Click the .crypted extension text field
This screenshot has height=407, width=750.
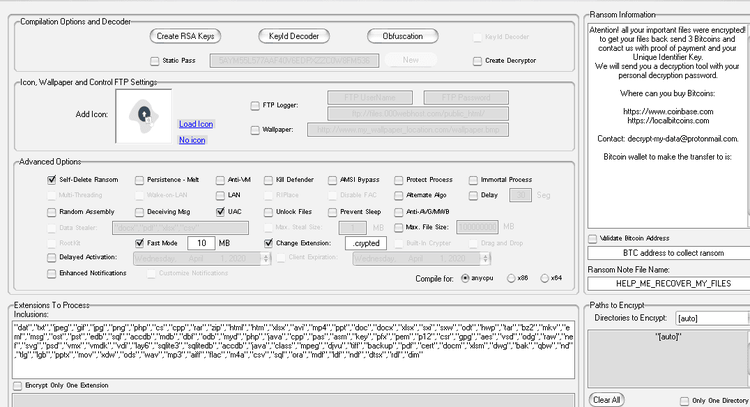[x=364, y=243]
